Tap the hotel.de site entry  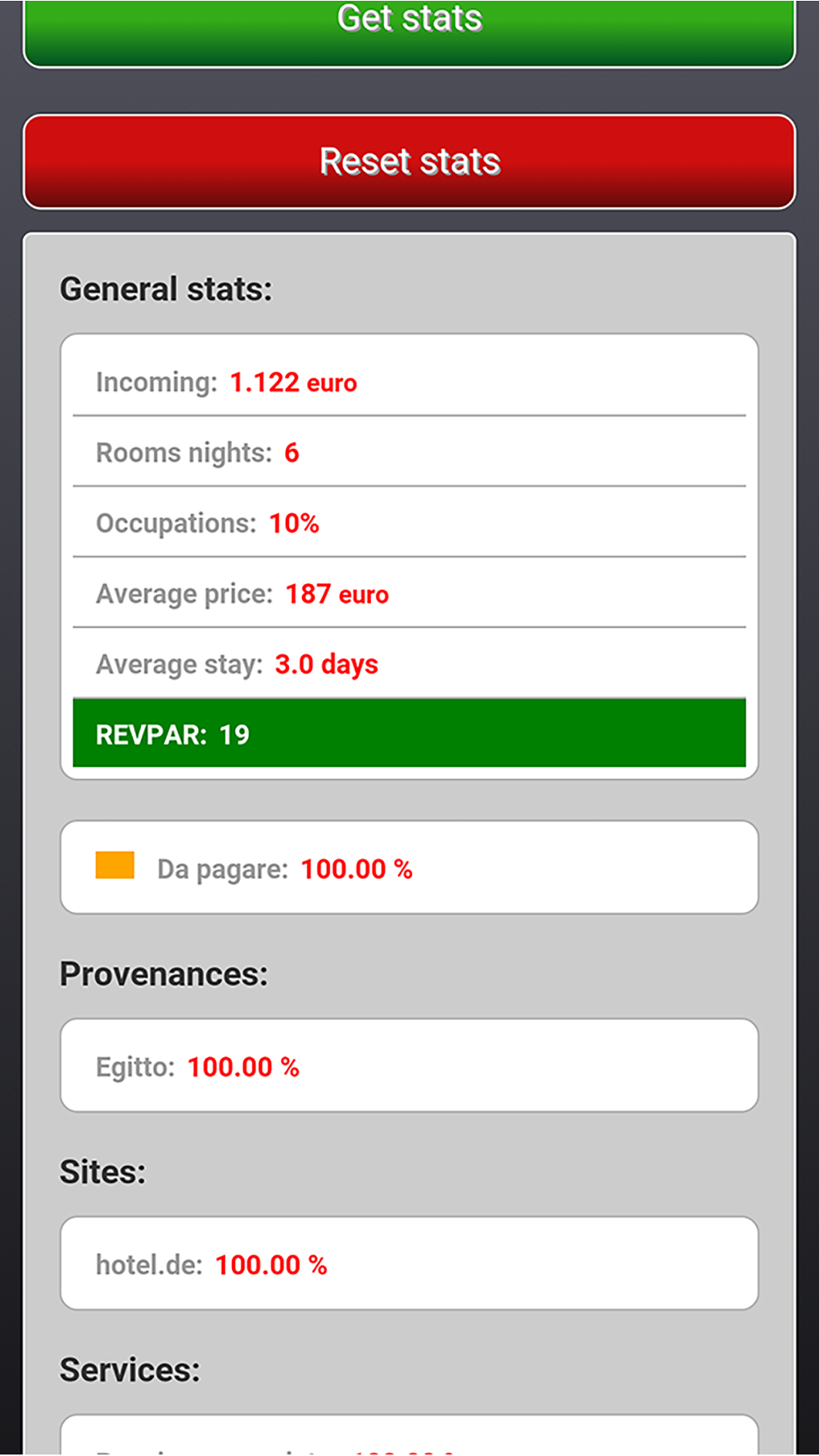409,1264
